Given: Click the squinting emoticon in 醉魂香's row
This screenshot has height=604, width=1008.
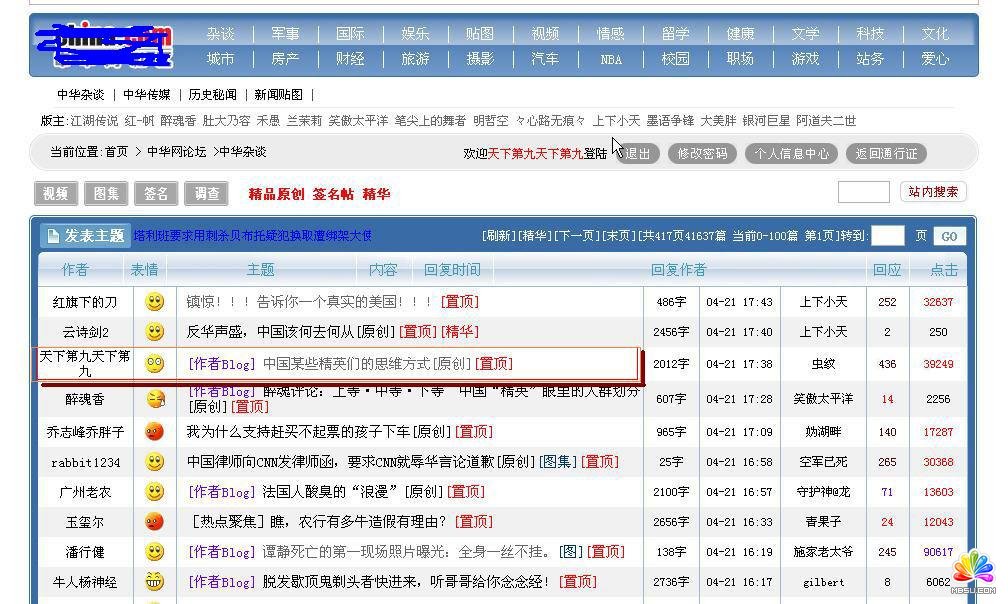Looking at the screenshot, I should coord(154,399).
